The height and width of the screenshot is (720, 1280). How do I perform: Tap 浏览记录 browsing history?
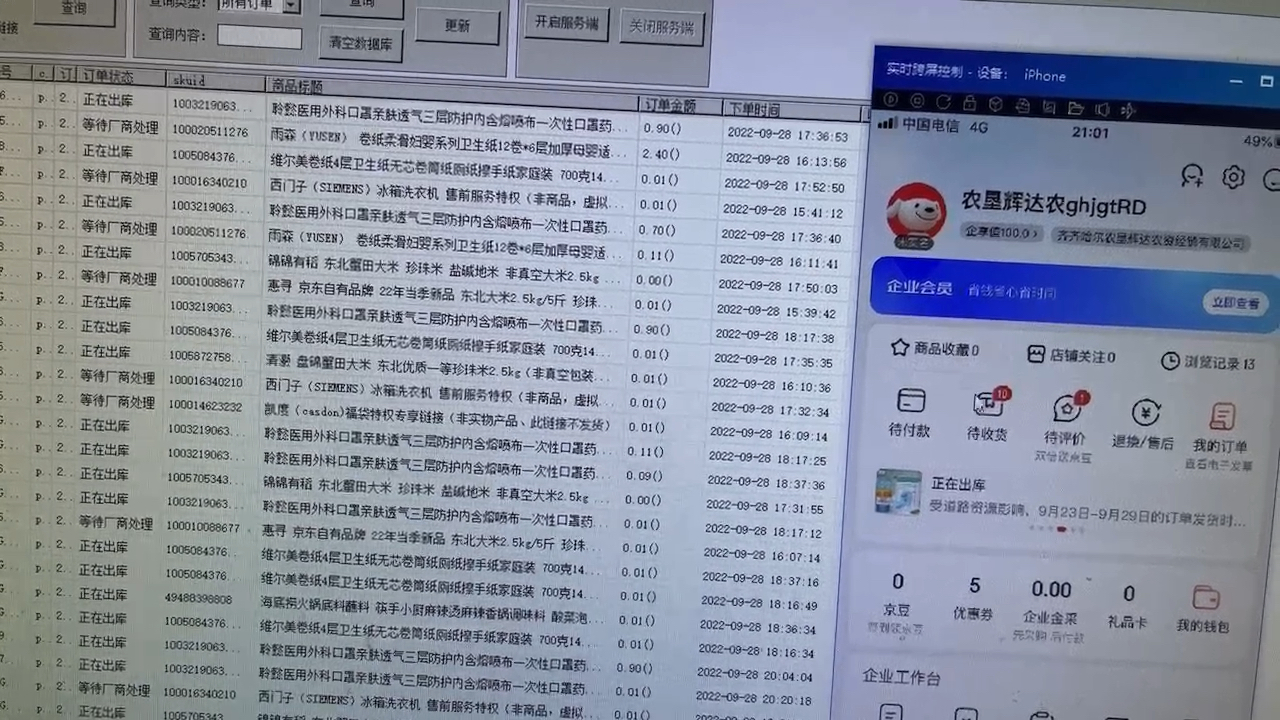tap(1208, 361)
